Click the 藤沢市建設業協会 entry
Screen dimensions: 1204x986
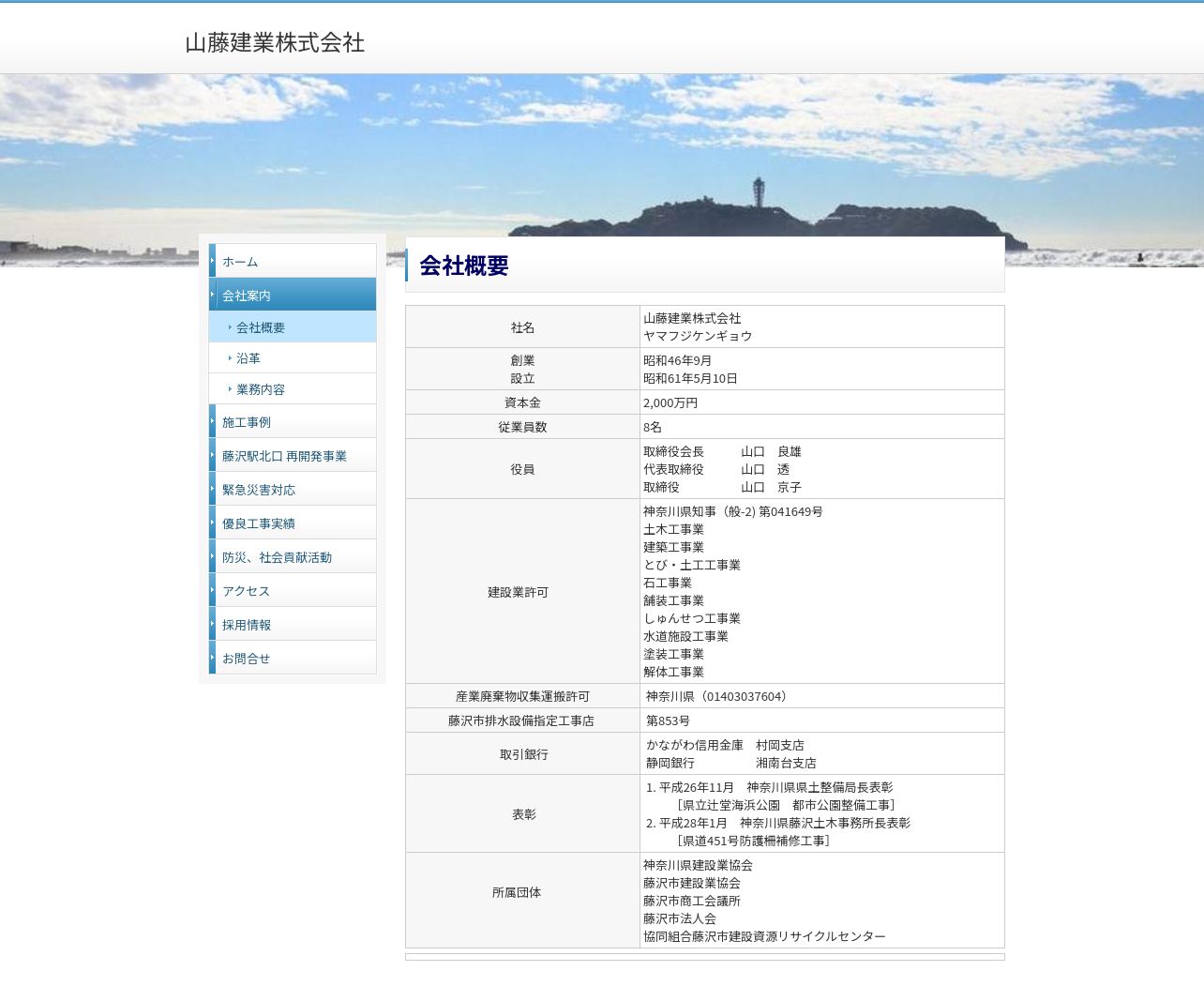[x=692, y=884]
